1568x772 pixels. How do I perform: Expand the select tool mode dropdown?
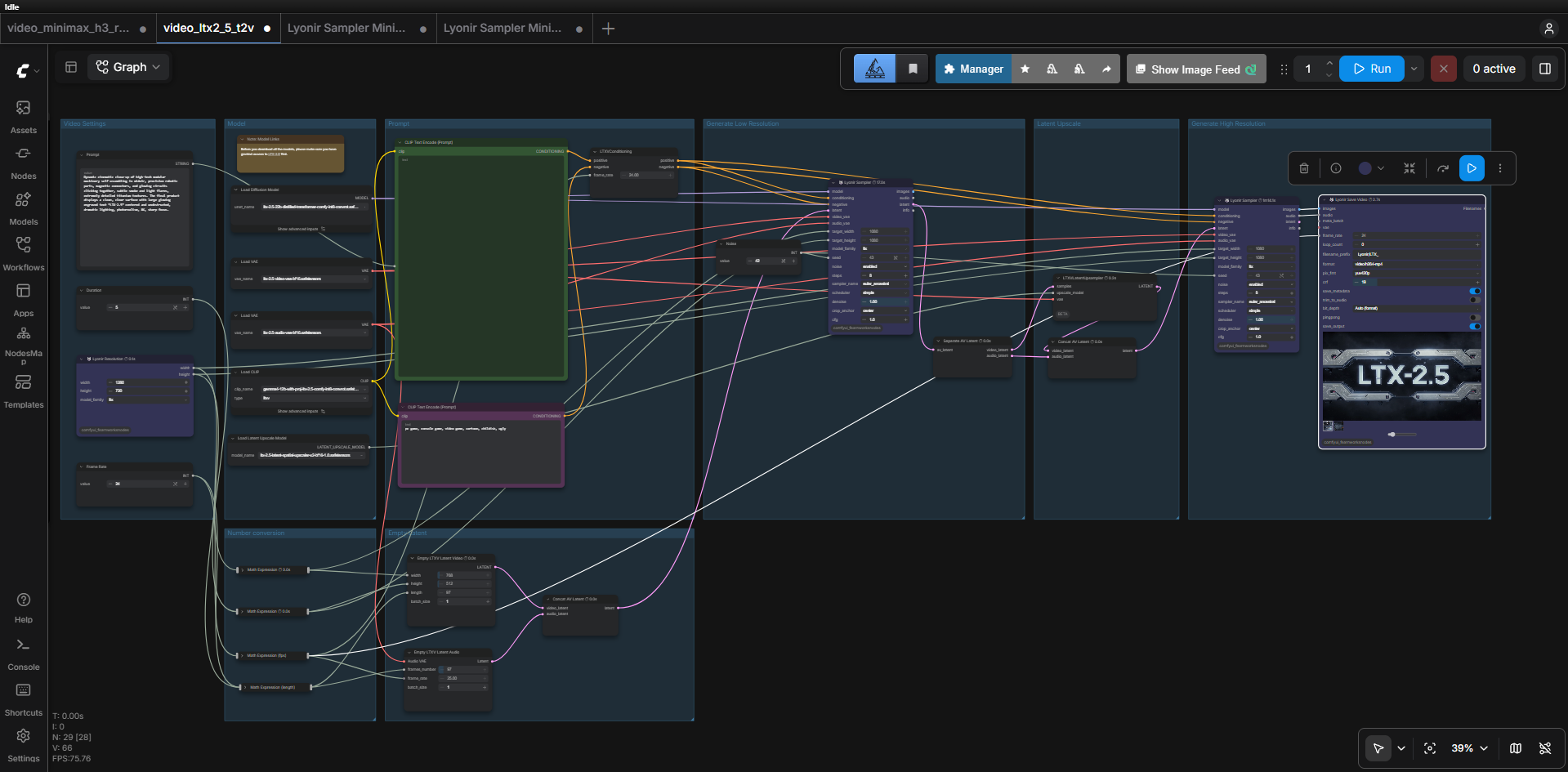(1401, 748)
